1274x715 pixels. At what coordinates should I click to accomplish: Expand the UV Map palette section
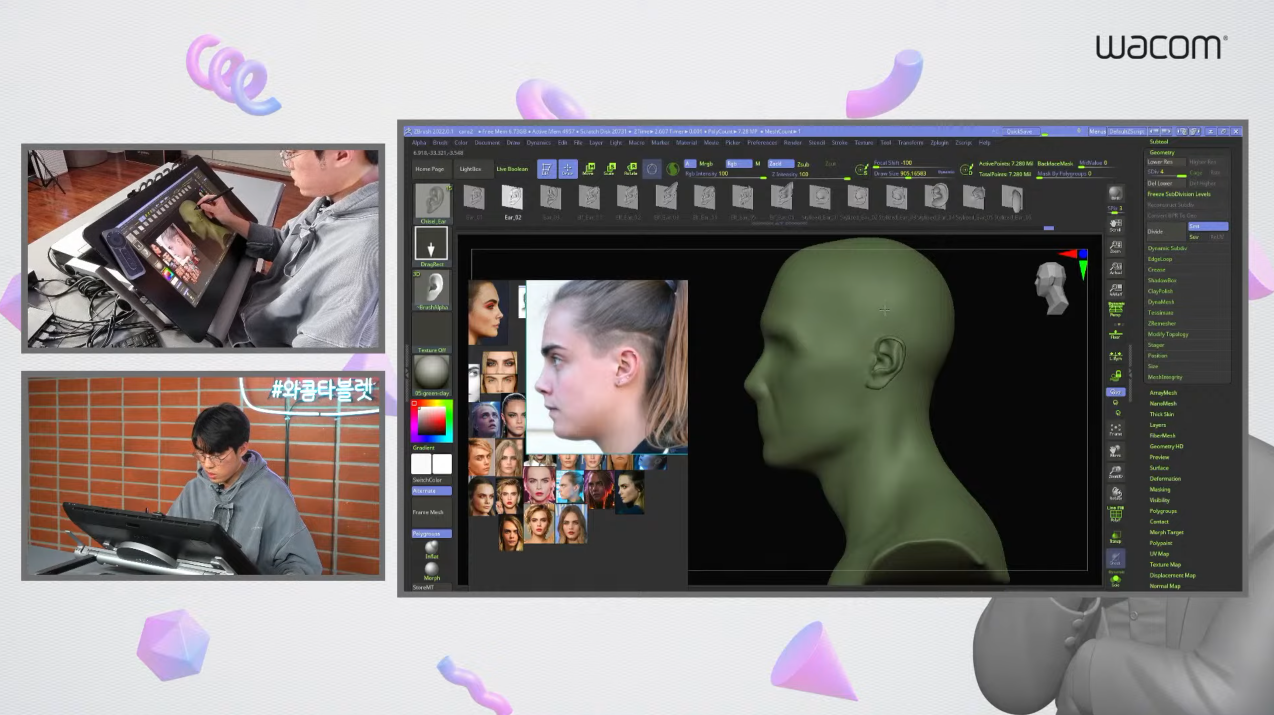pyautogui.click(x=1159, y=554)
